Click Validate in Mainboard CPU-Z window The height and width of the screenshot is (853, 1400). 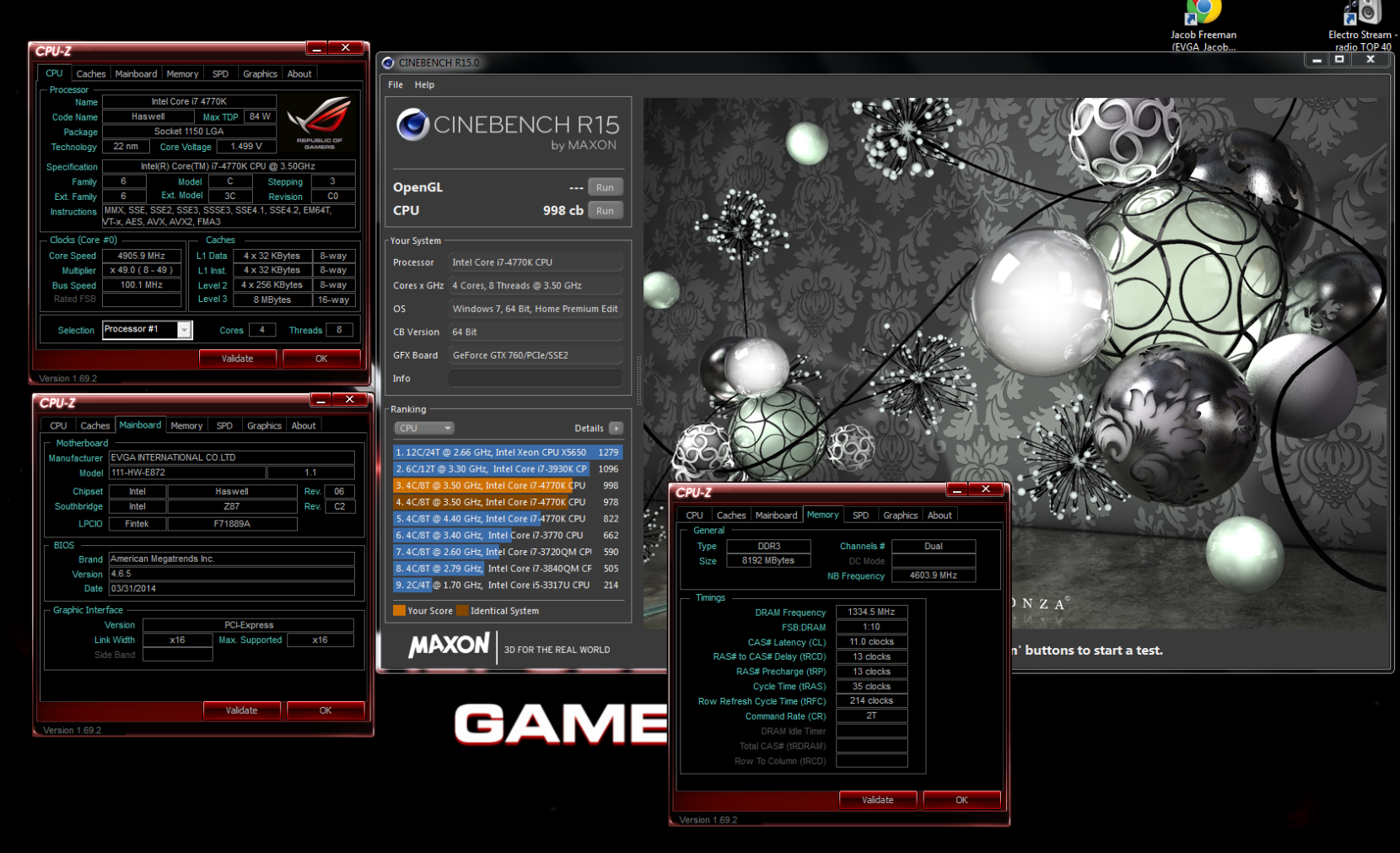point(241,710)
